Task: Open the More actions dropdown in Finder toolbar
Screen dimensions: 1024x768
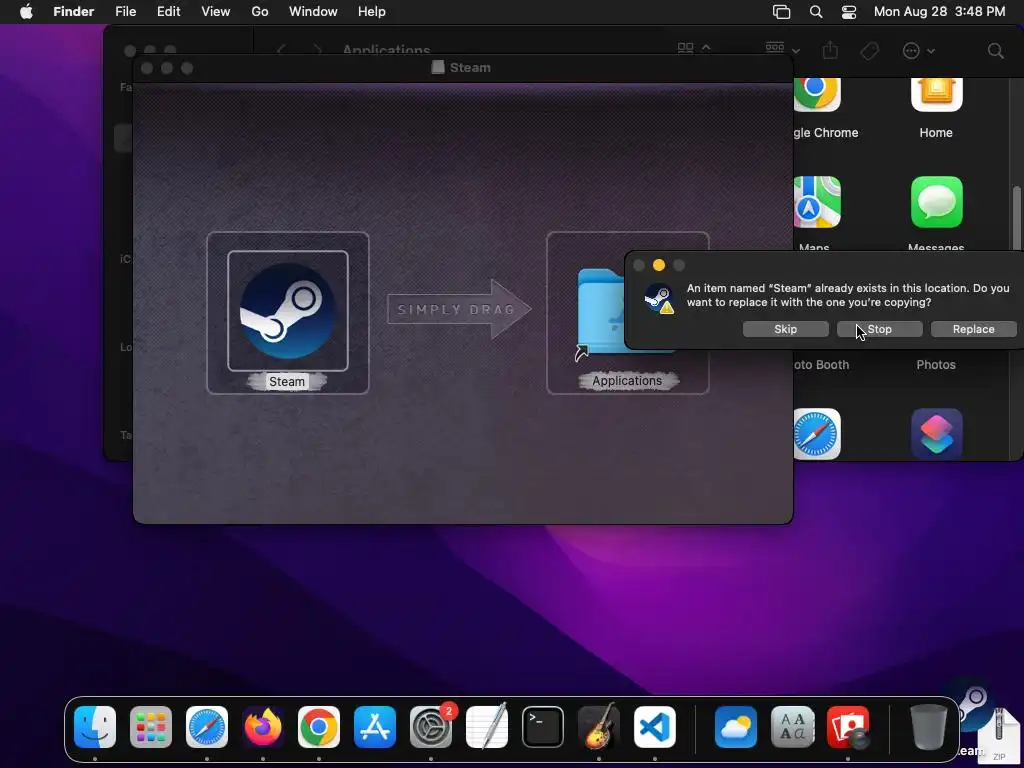Action: coord(918,51)
